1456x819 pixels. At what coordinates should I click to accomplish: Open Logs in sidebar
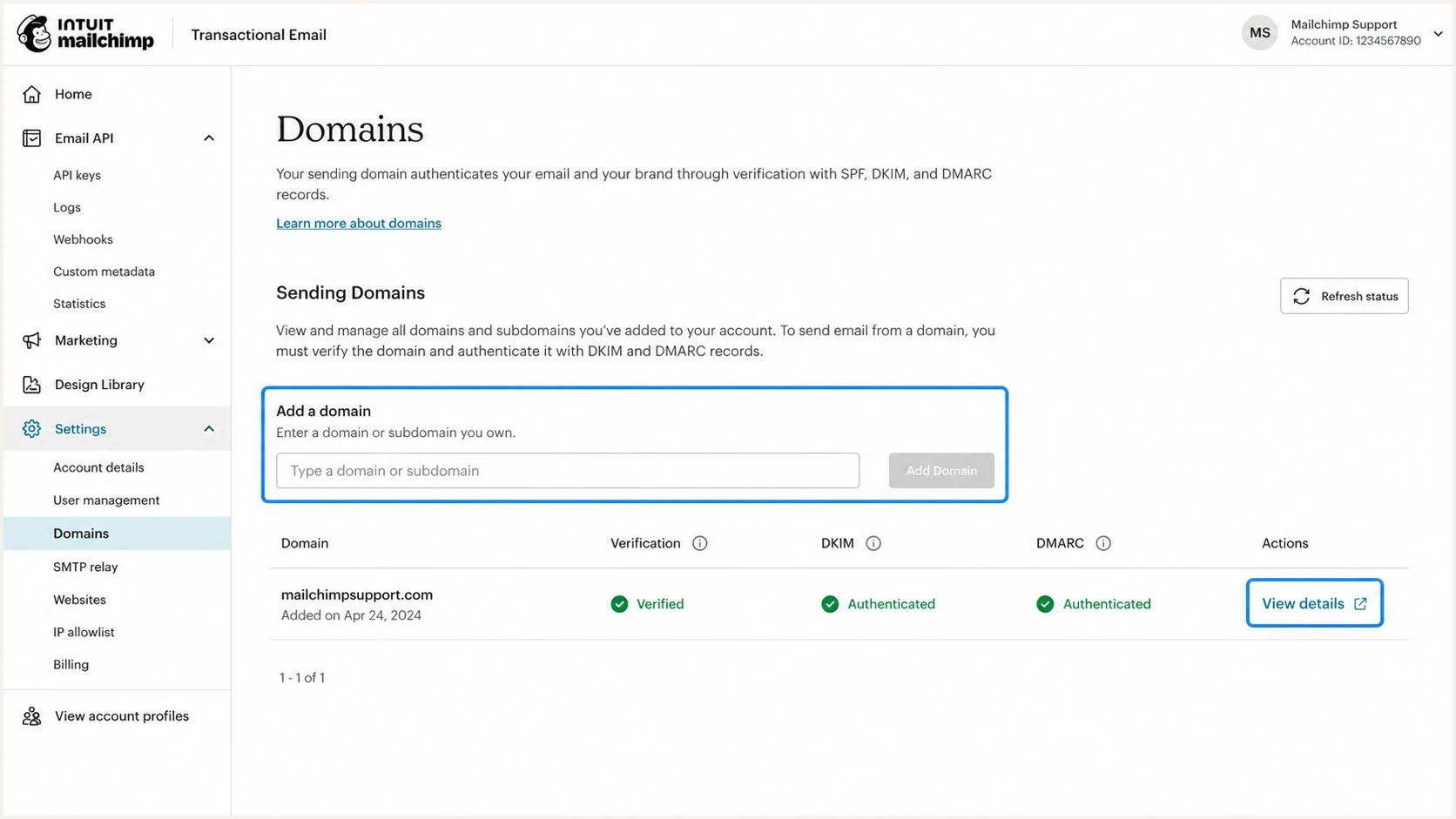(x=67, y=207)
